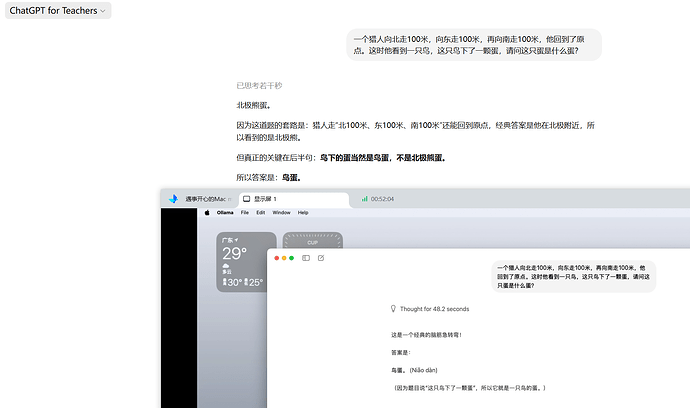Open the File menu in Ollama
690x408 pixels.
click(x=245, y=213)
